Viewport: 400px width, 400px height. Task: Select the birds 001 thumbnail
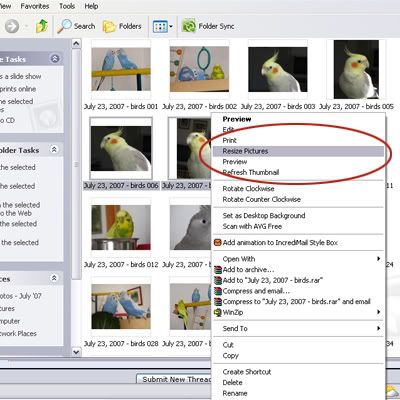tap(121, 69)
